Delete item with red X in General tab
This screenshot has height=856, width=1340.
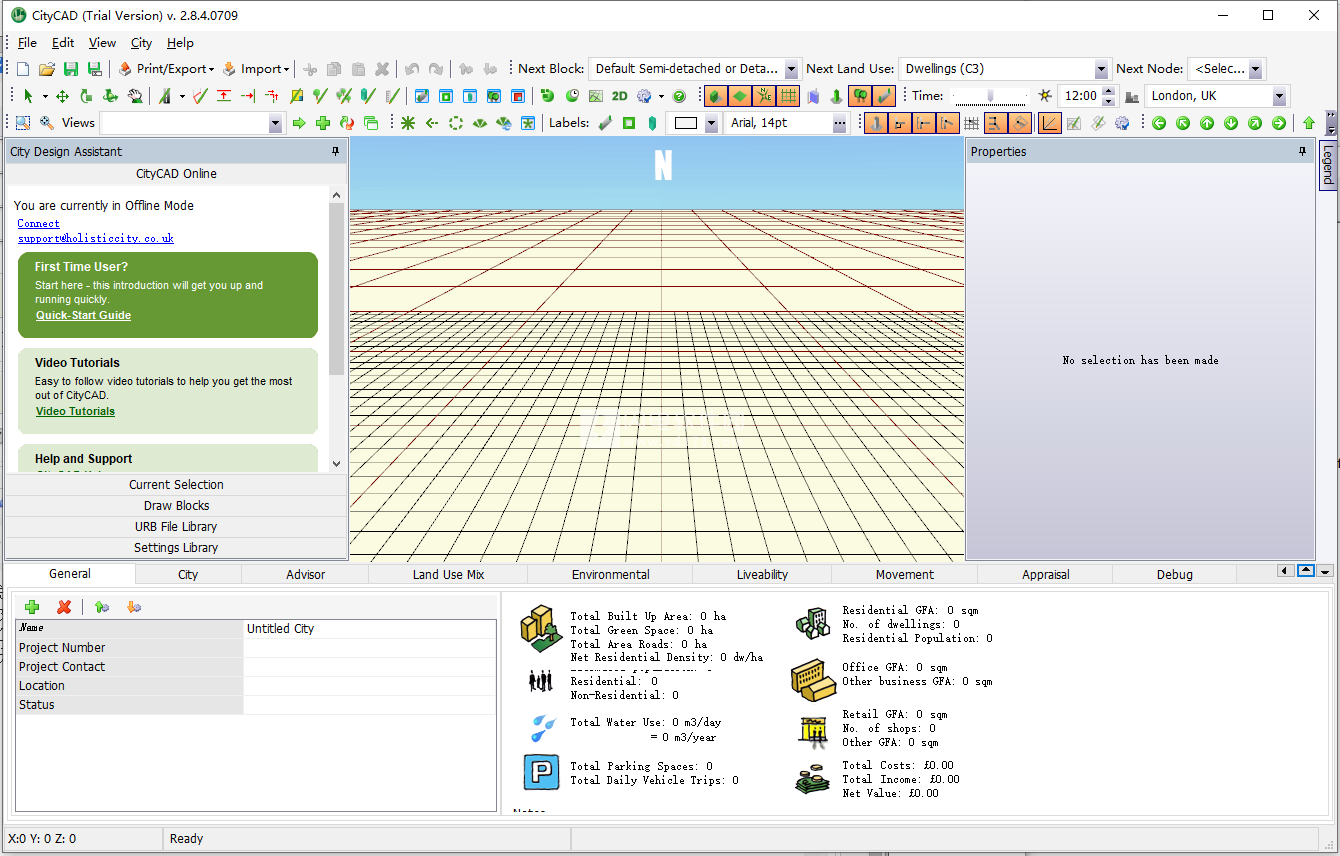pos(64,607)
